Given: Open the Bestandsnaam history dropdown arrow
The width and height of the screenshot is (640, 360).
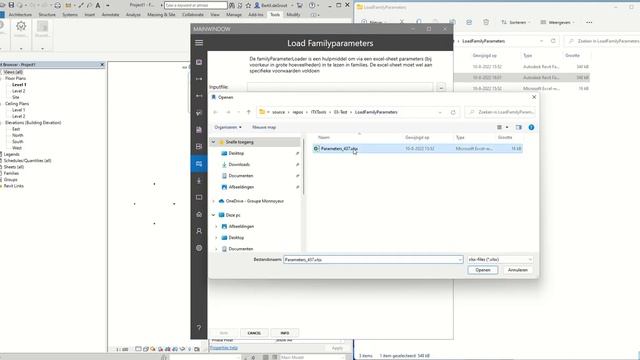Looking at the screenshot, I should pyautogui.click(x=460, y=260).
